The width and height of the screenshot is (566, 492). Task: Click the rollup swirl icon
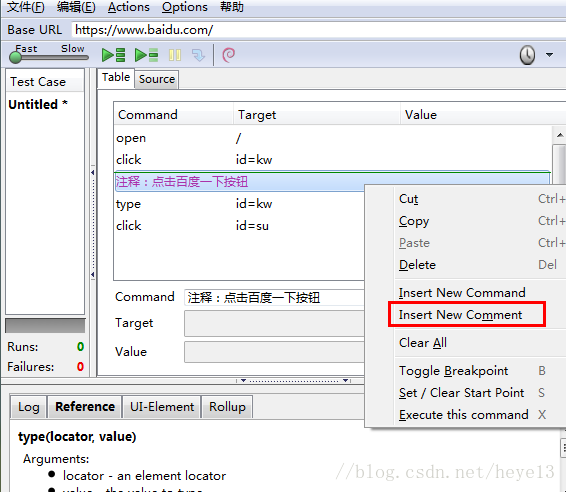click(228, 55)
